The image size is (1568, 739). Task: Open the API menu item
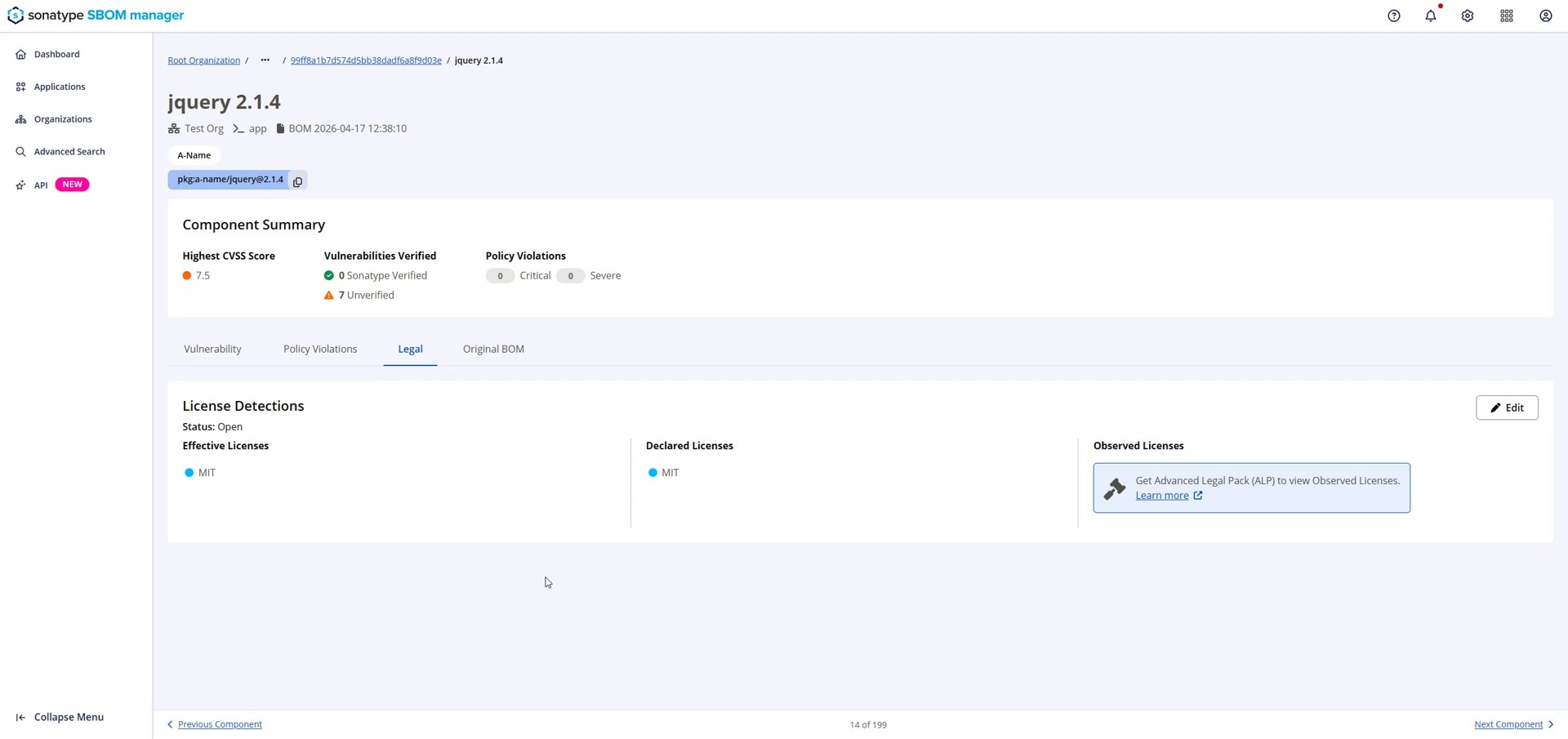41,185
